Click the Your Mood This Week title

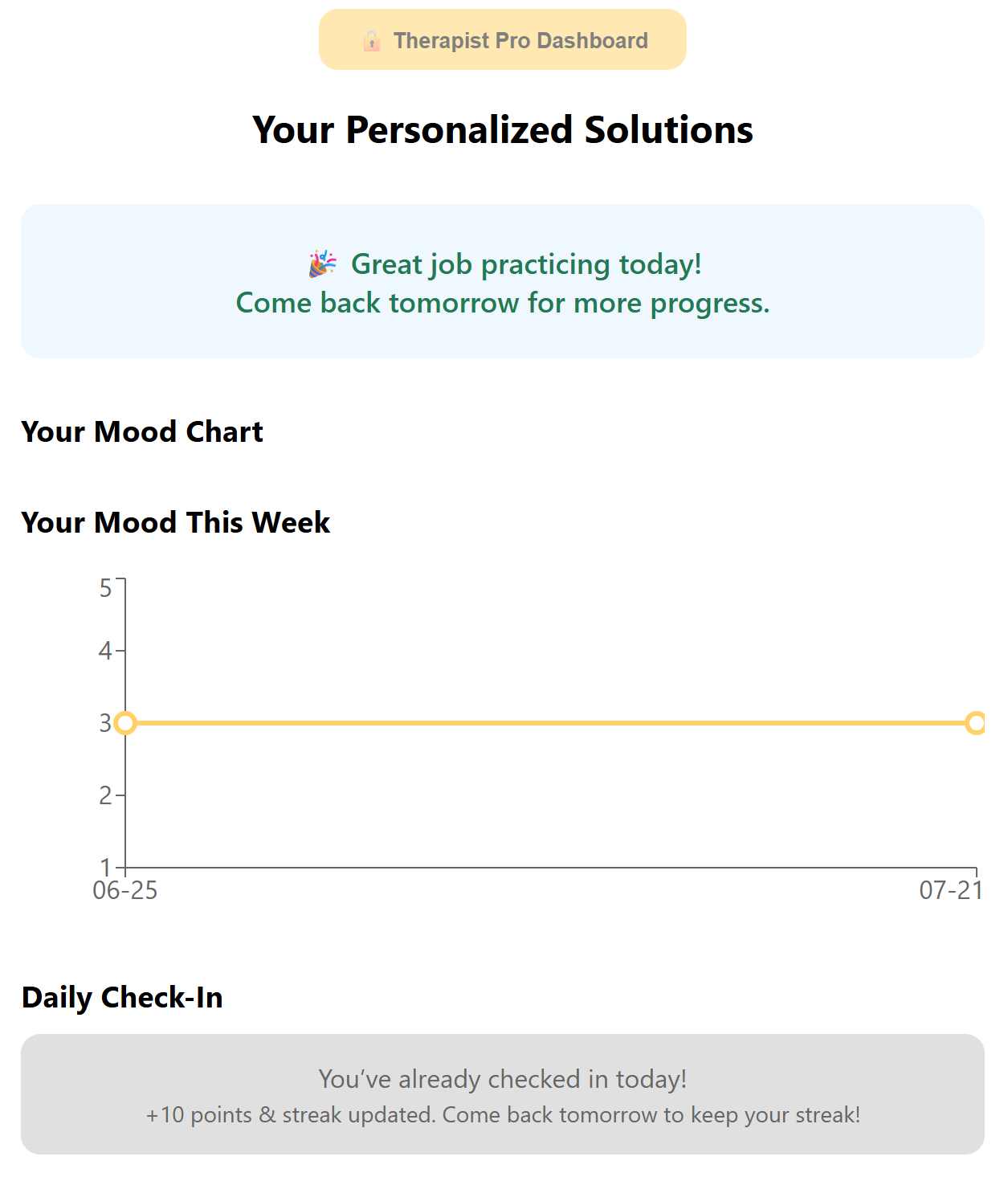click(x=176, y=522)
